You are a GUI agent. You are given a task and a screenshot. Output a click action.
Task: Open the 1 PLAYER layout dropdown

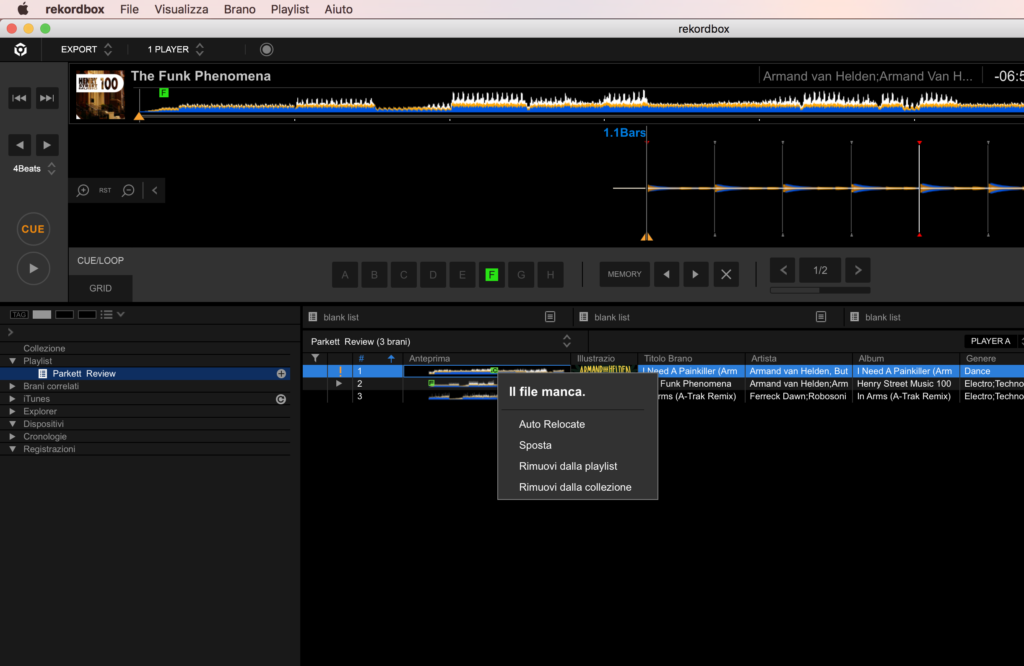[x=176, y=49]
